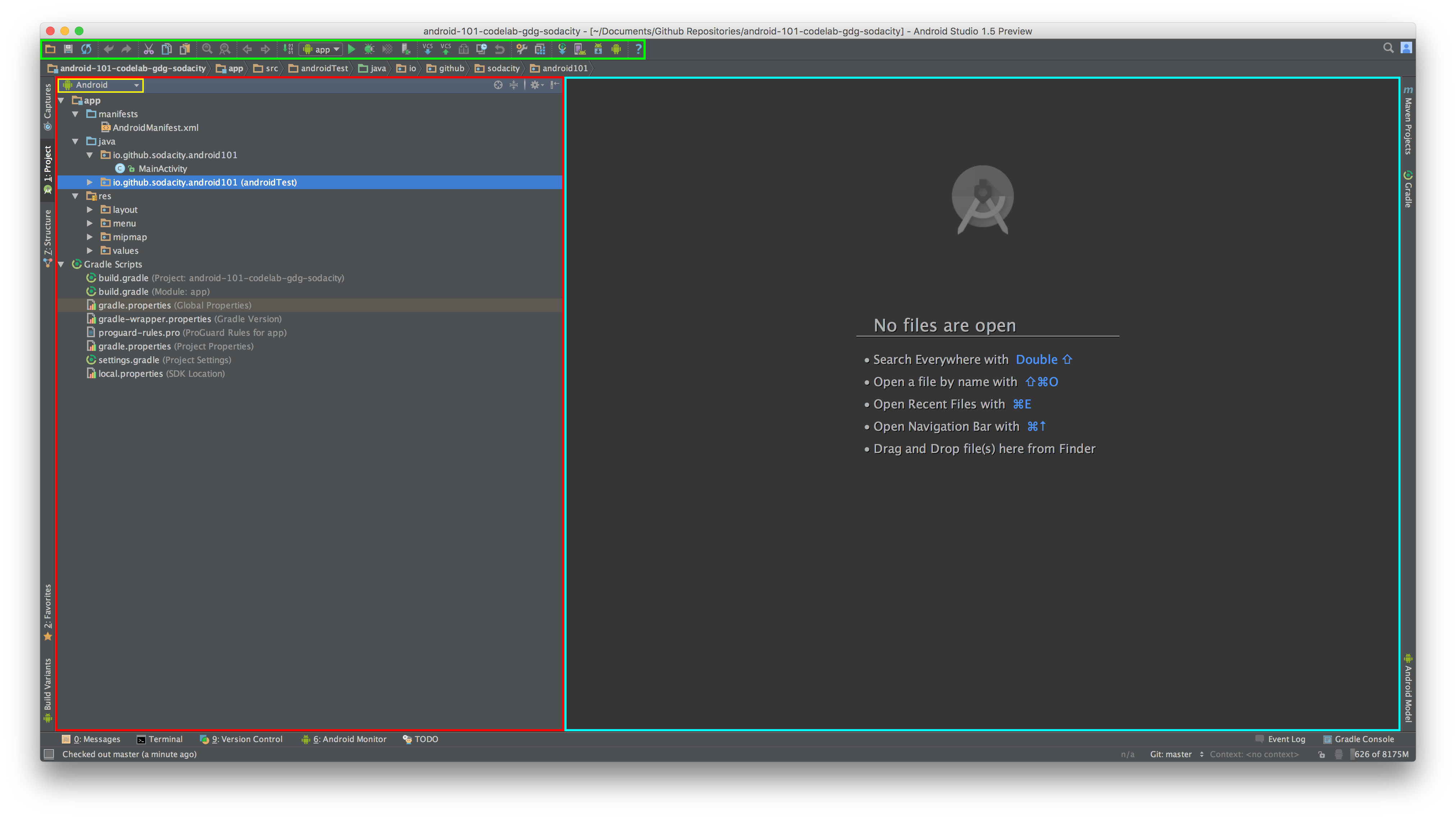This screenshot has width=1456, height=819.
Task: Click the memory indicator 626 of 8175M
Action: (x=1381, y=754)
